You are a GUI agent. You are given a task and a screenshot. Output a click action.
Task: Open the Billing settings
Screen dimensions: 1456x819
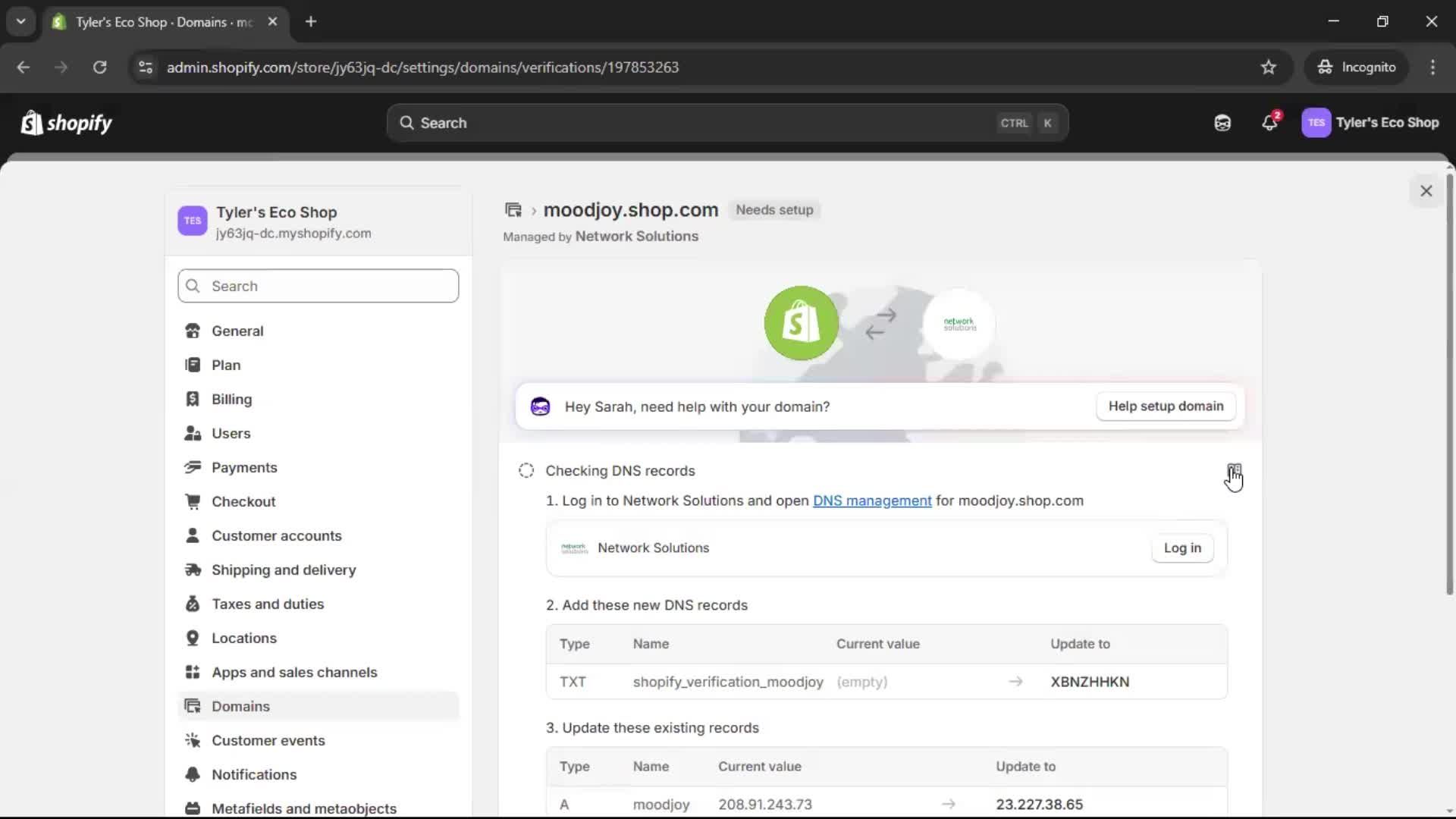pos(232,399)
